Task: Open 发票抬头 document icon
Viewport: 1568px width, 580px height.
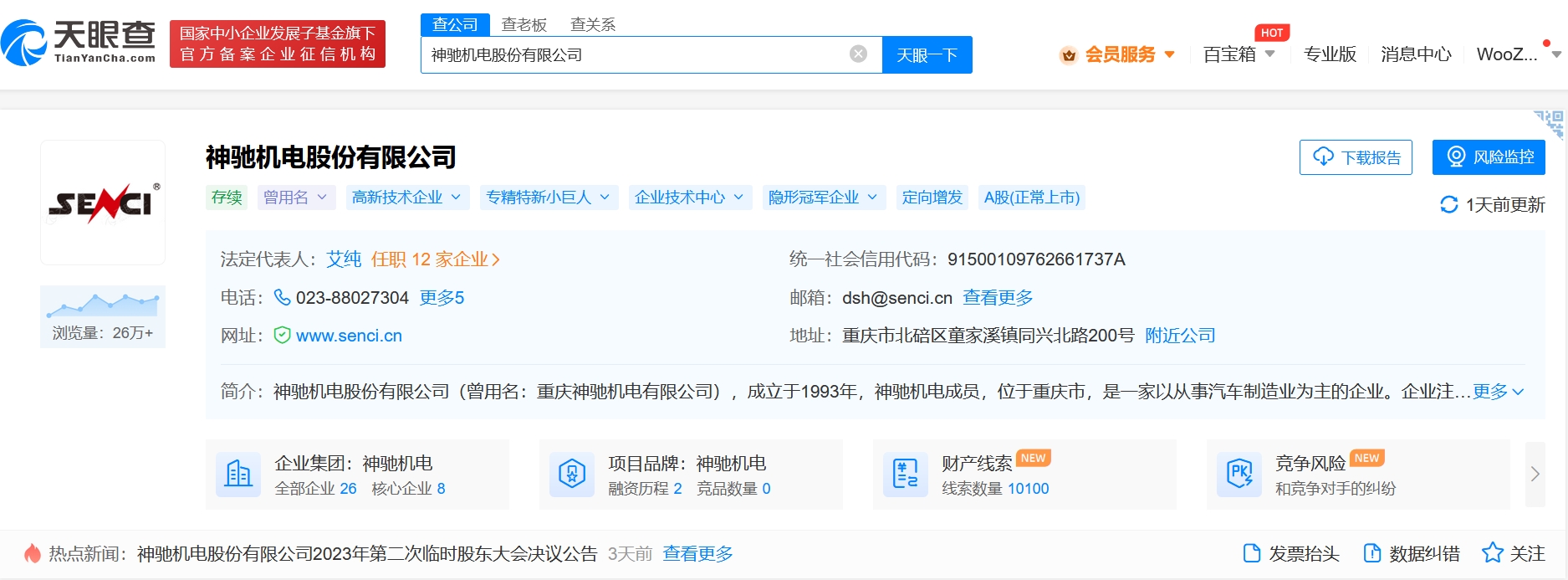Action: (x=1252, y=553)
